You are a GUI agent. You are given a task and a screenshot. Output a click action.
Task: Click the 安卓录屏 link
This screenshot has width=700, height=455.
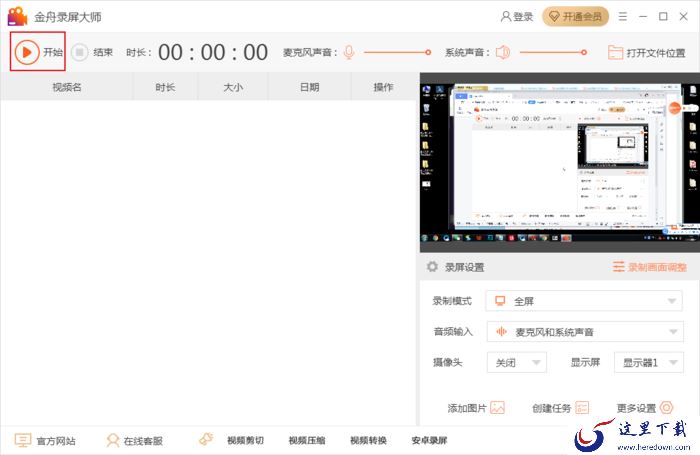(x=429, y=441)
